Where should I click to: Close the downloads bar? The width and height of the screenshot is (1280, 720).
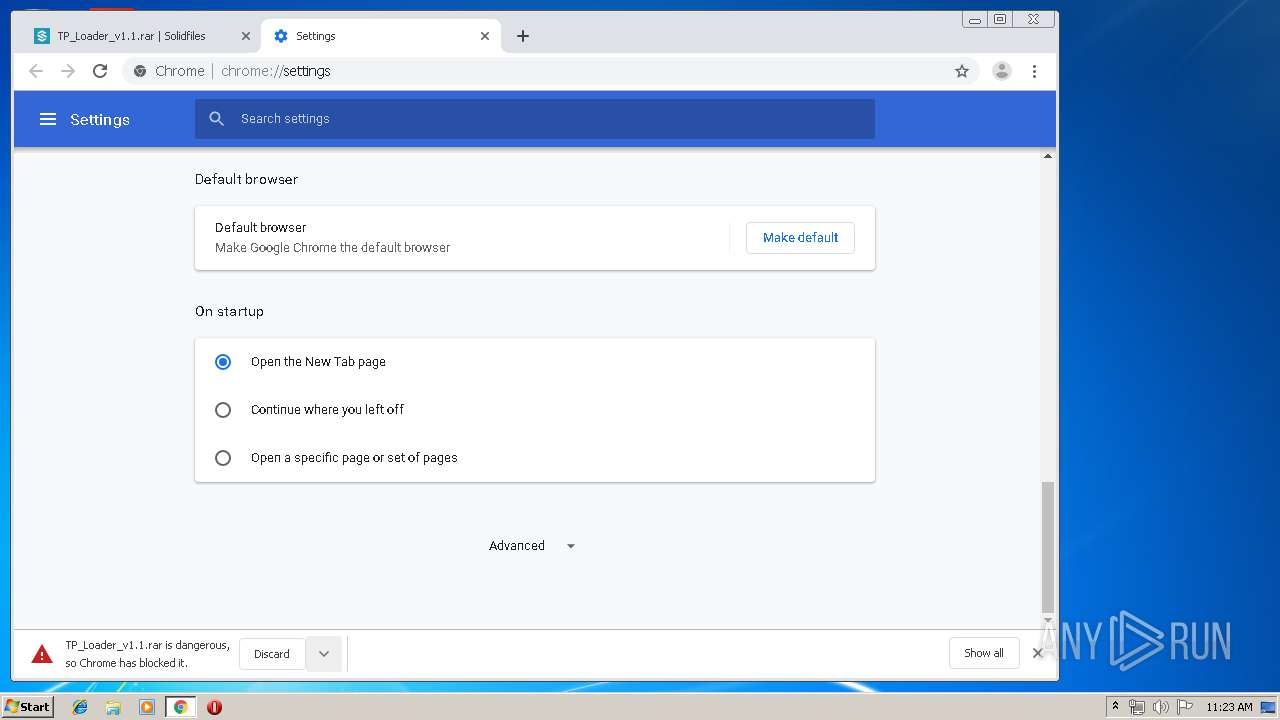pos(1037,653)
